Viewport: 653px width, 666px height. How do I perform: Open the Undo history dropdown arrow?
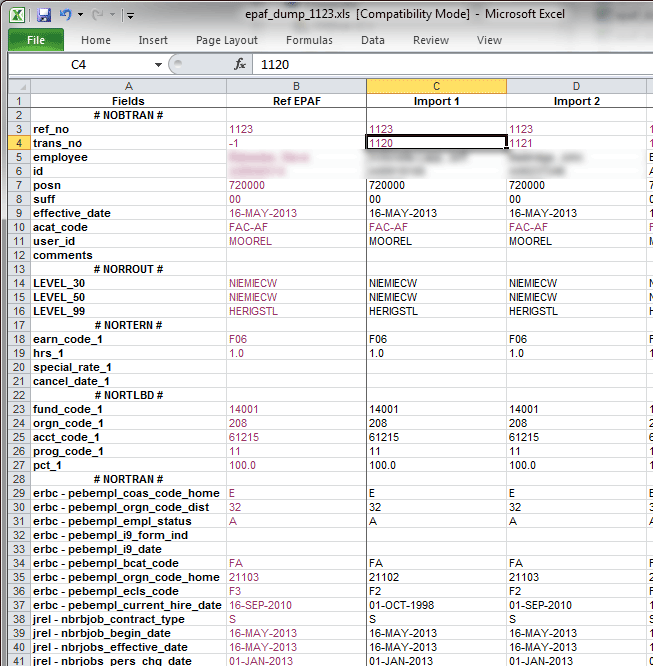[x=81, y=16]
